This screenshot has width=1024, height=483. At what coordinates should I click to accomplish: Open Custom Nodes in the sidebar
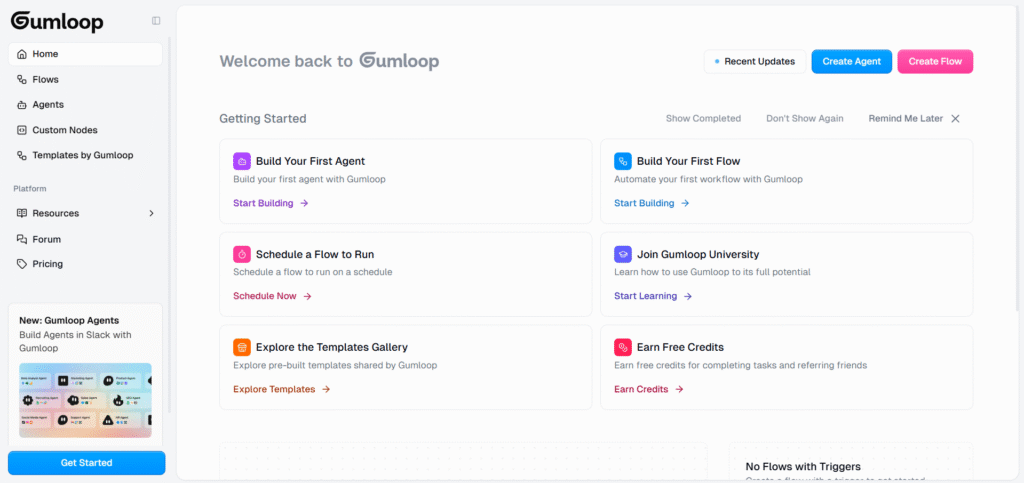coord(86,130)
